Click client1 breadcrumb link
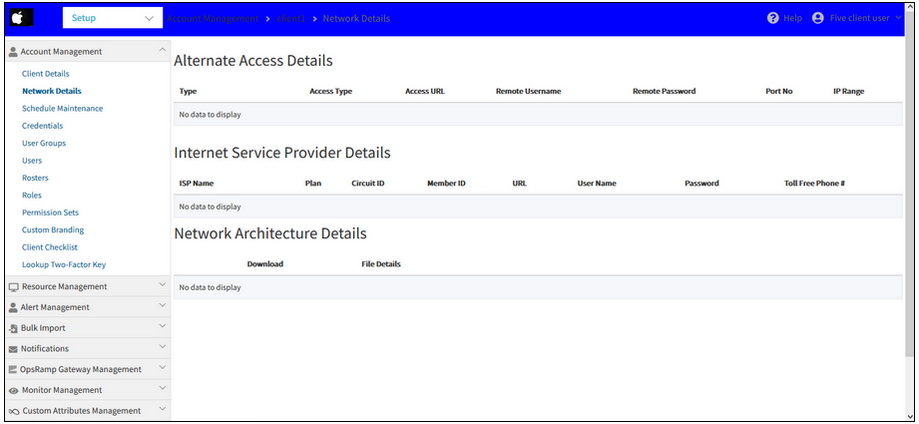The width and height of the screenshot is (919, 424). 291,18
